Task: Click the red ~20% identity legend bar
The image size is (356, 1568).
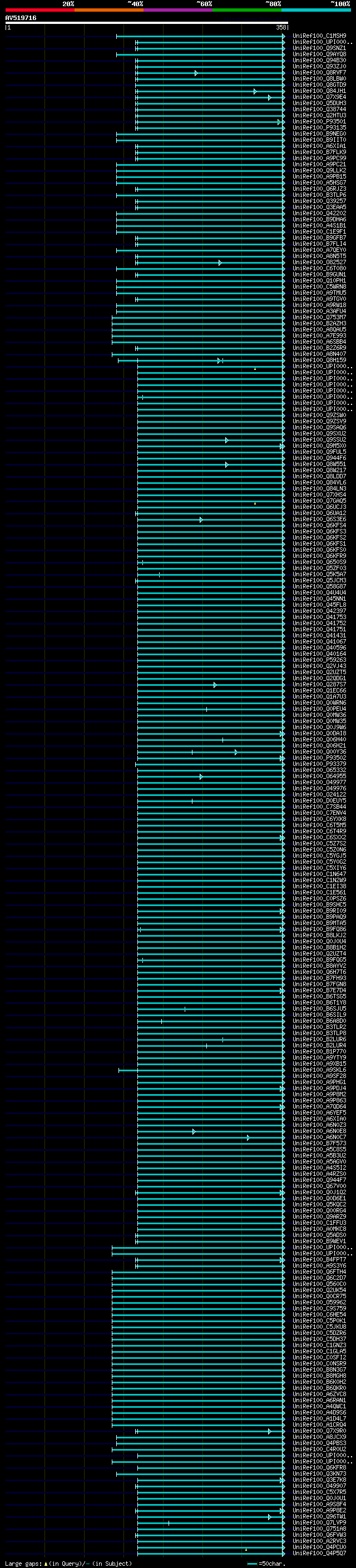Action: pos(39,10)
